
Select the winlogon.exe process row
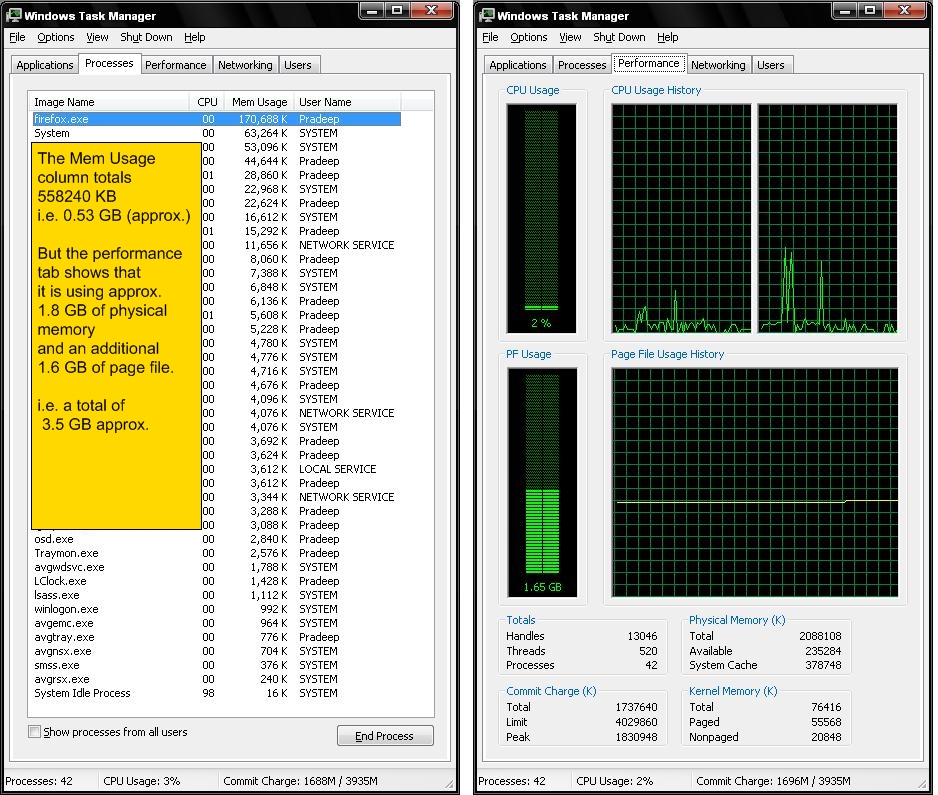[x=217, y=609]
